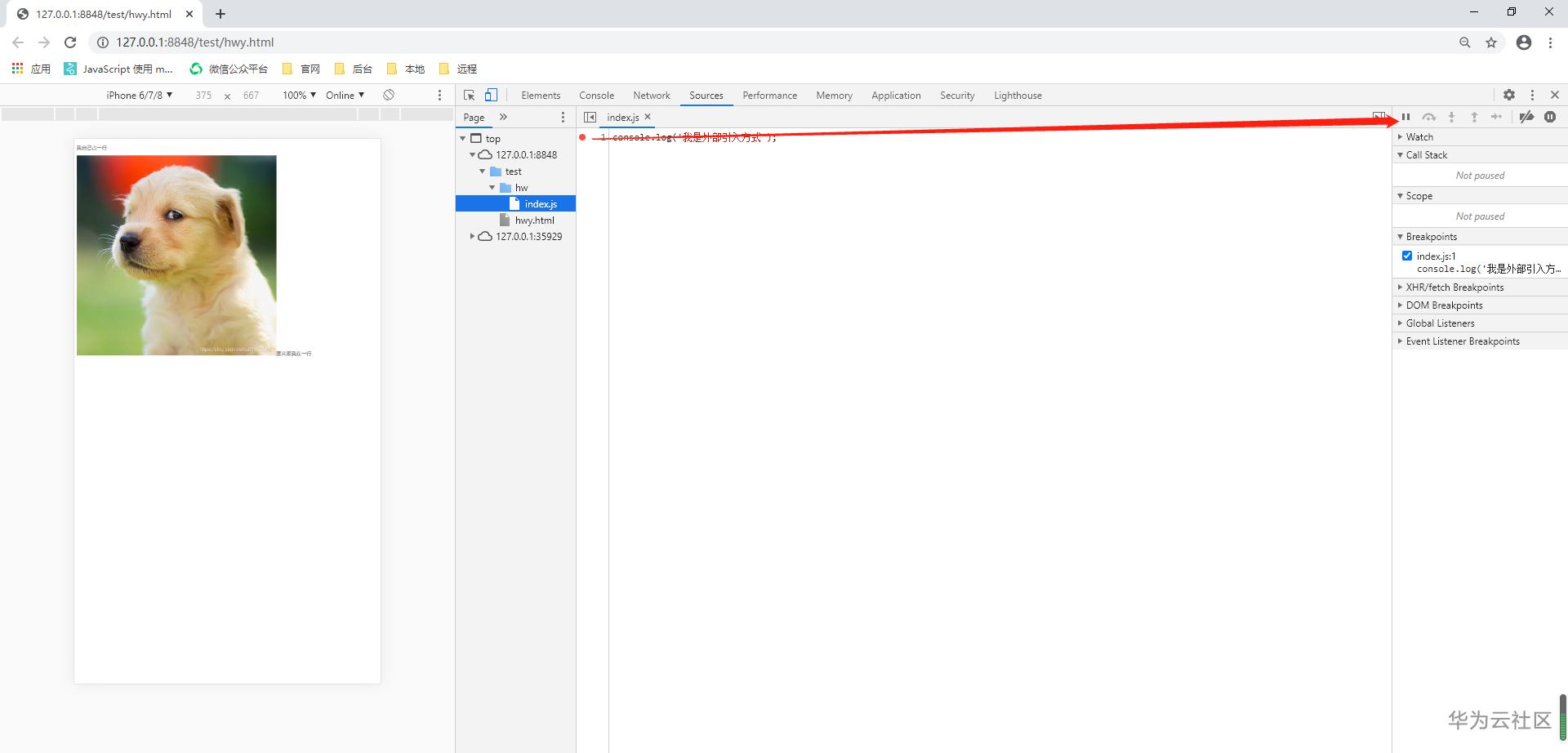Open the 微信公众平台 bookmark

229,69
